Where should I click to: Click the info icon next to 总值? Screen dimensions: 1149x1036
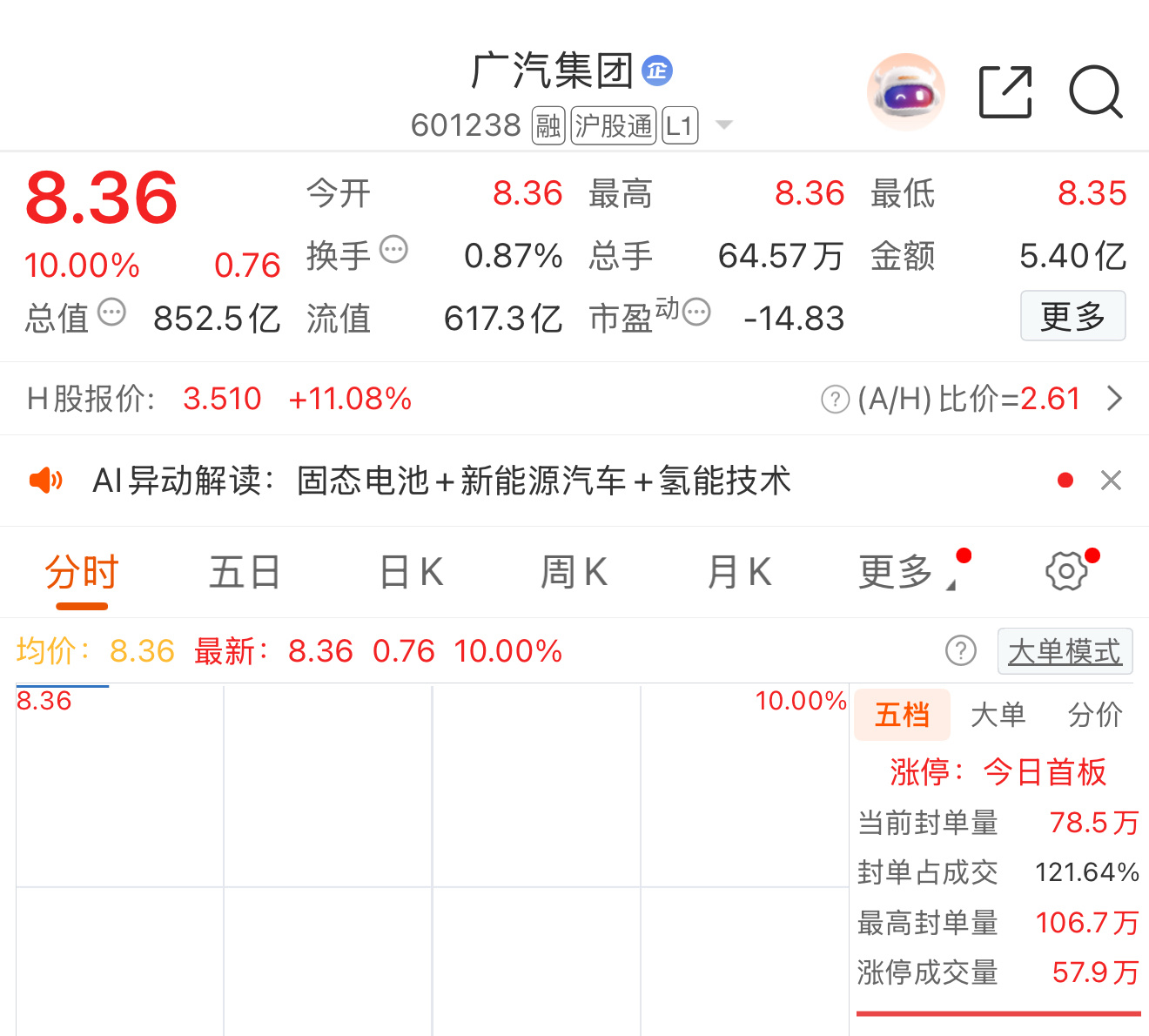pos(111,313)
